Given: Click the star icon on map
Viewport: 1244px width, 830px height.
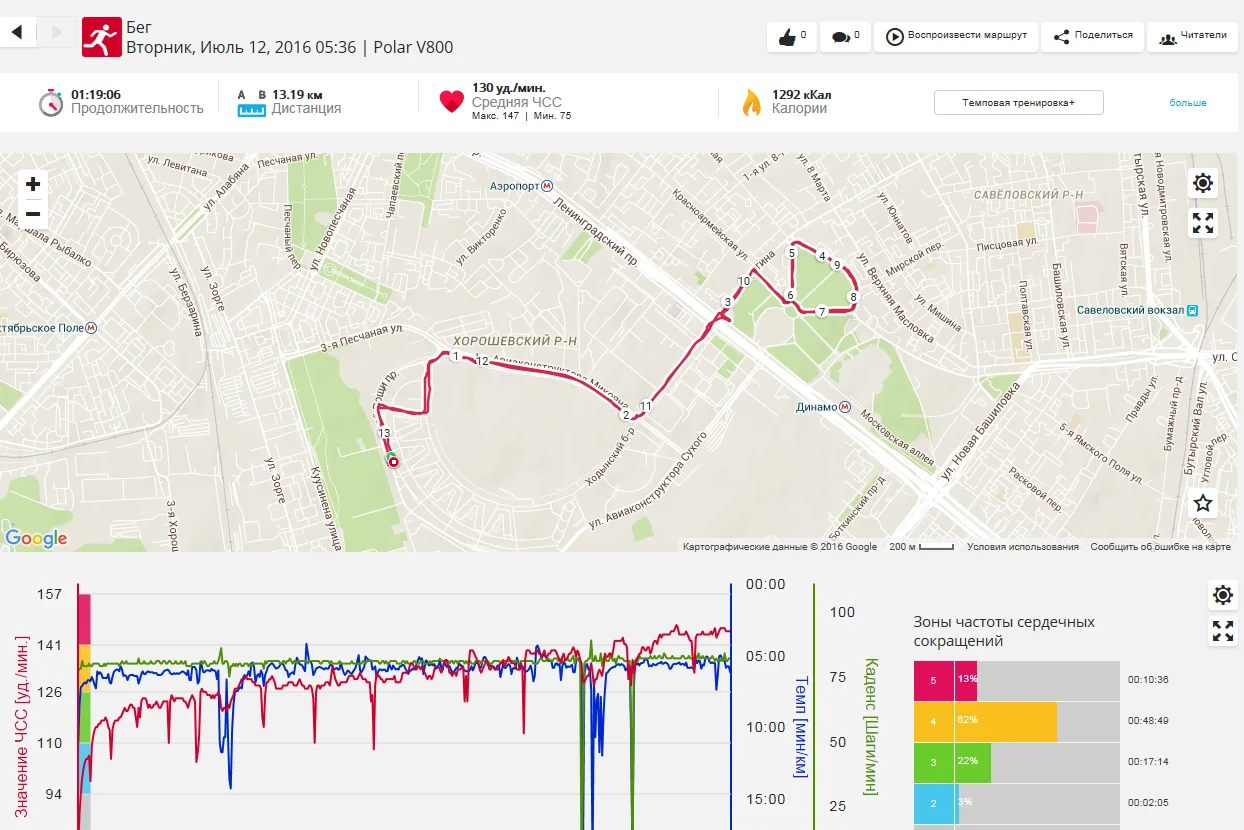Looking at the screenshot, I should pyautogui.click(x=1203, y=503).
